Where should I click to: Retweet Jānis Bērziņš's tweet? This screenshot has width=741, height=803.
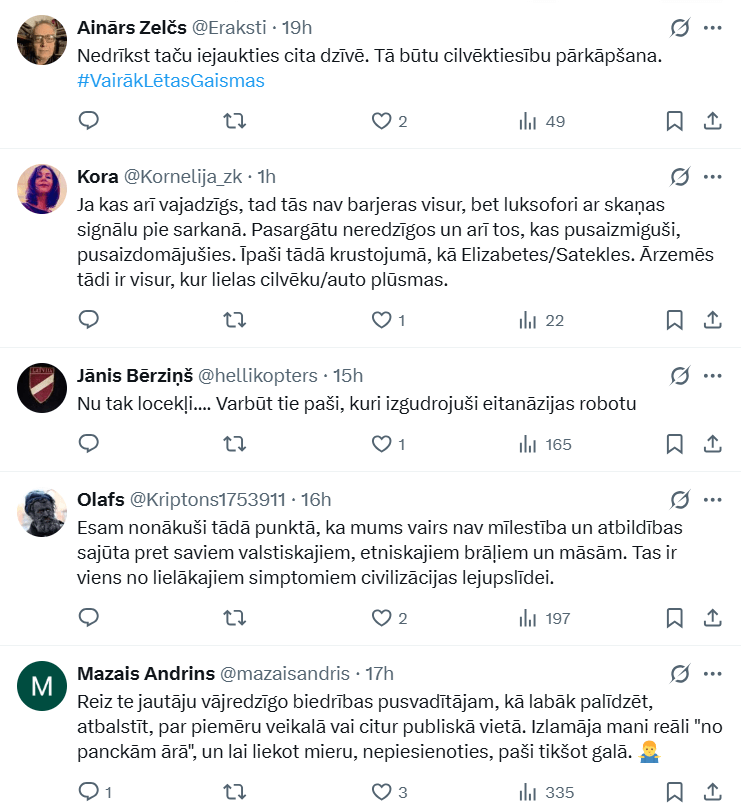(x=234, y=443)
